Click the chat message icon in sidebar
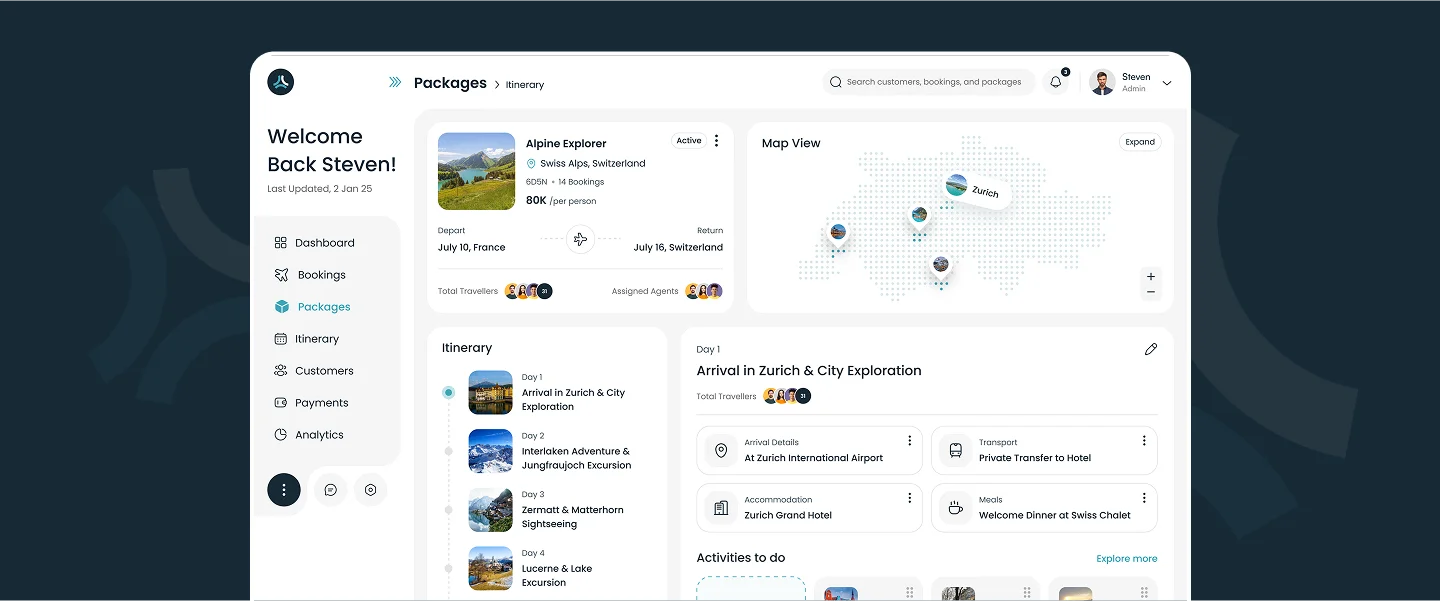The height and width of the screenshot is (601, 1440). (x=330, y=490)
